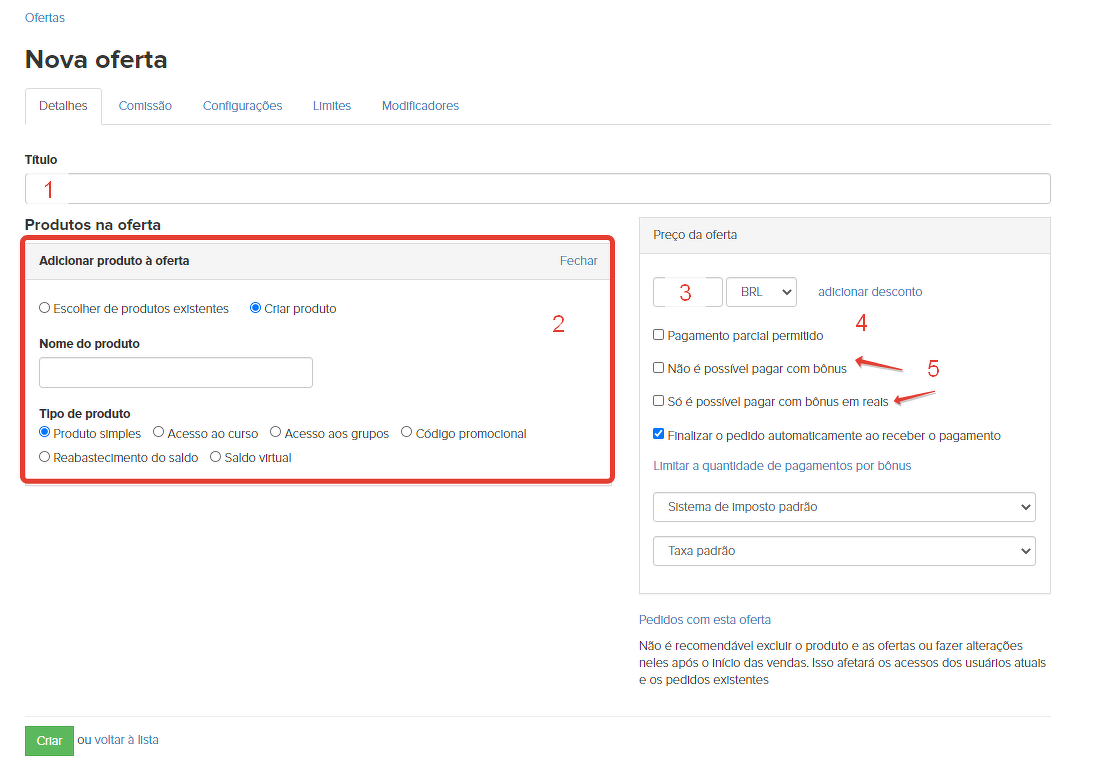
Task: Uncheck 'Finalizar o pedido automaticamente' checkbox
Action: point(658,435)
